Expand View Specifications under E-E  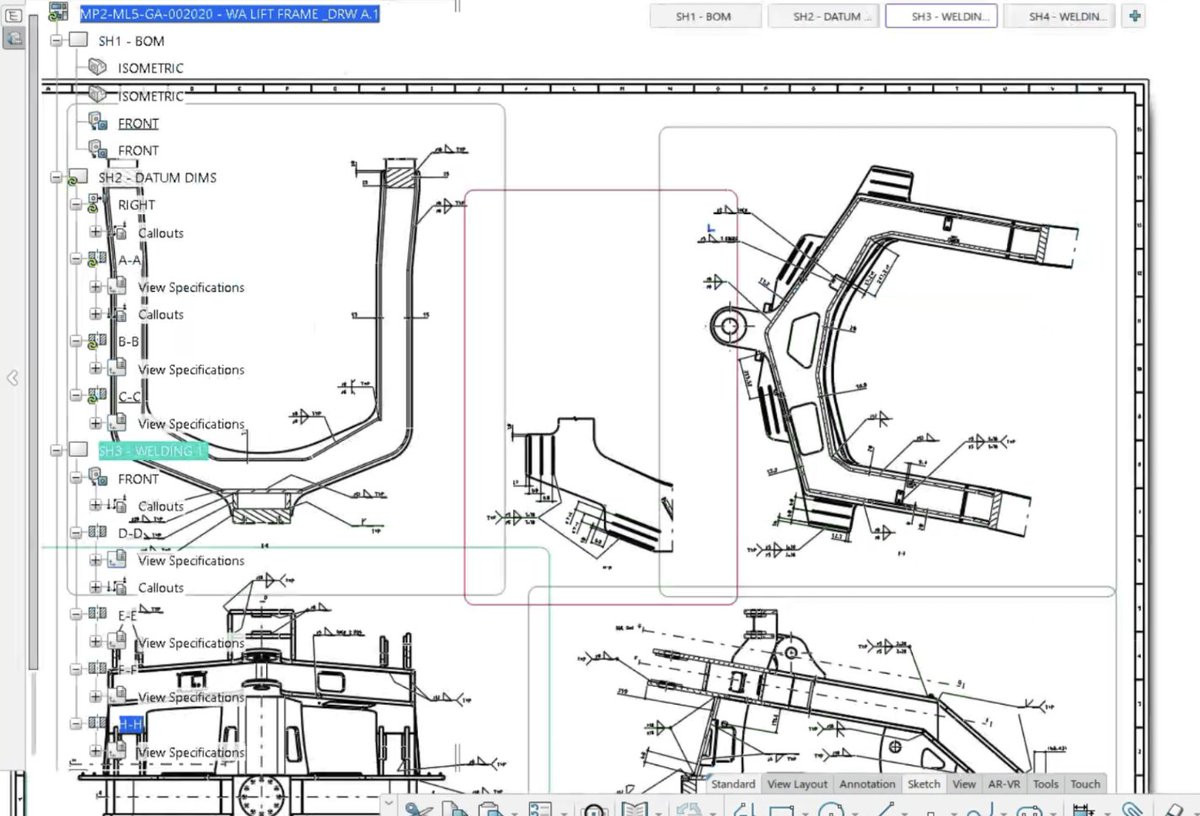tap(96, 642)
